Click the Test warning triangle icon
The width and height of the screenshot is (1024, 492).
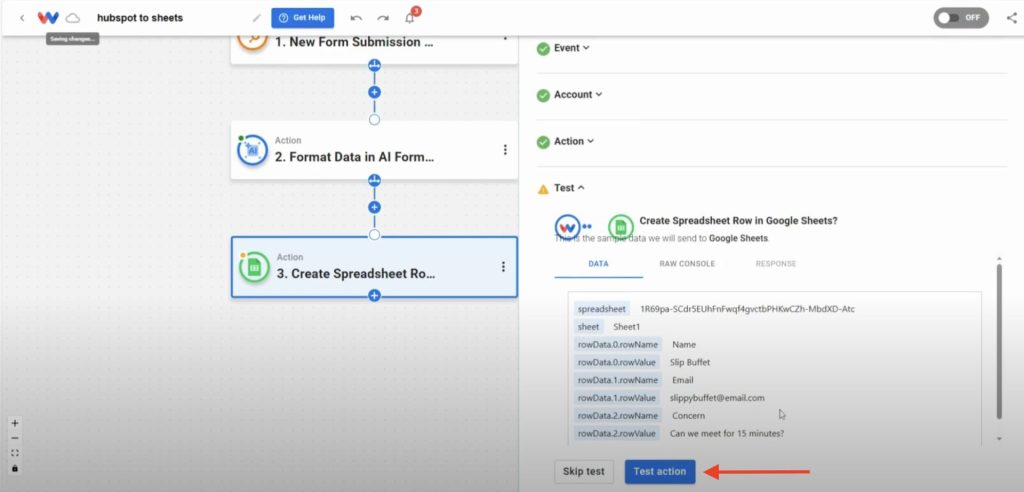[x=543, y=189]
